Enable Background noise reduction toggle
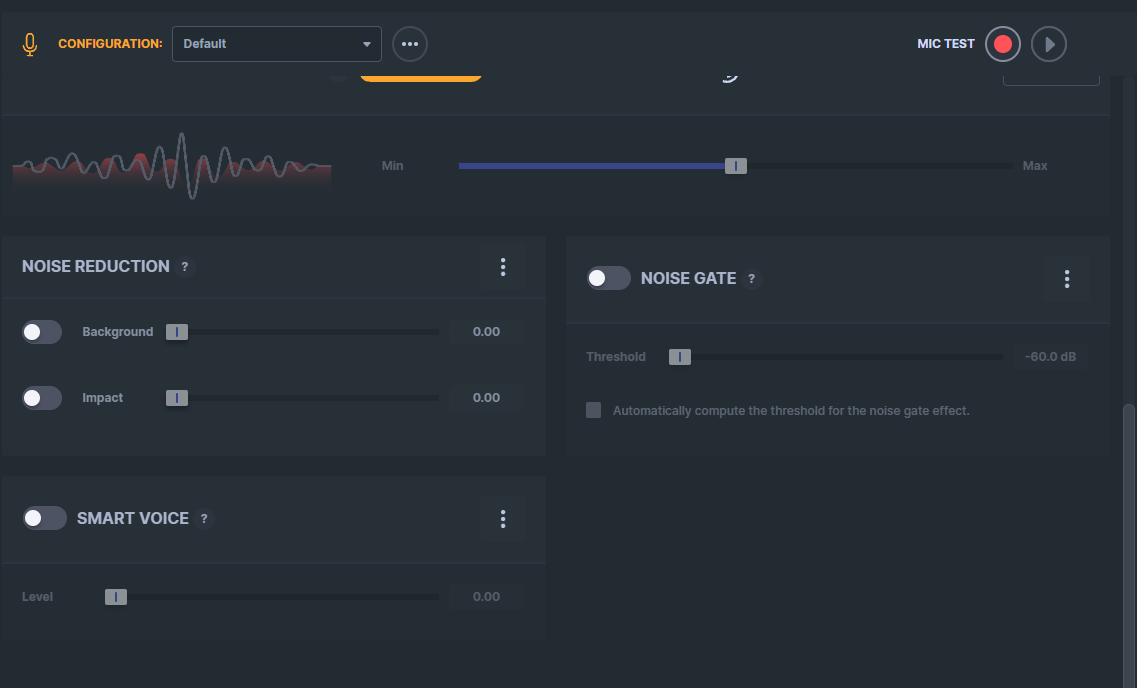This screenshot has width=1137, height=688. click(x=42, y=332)
